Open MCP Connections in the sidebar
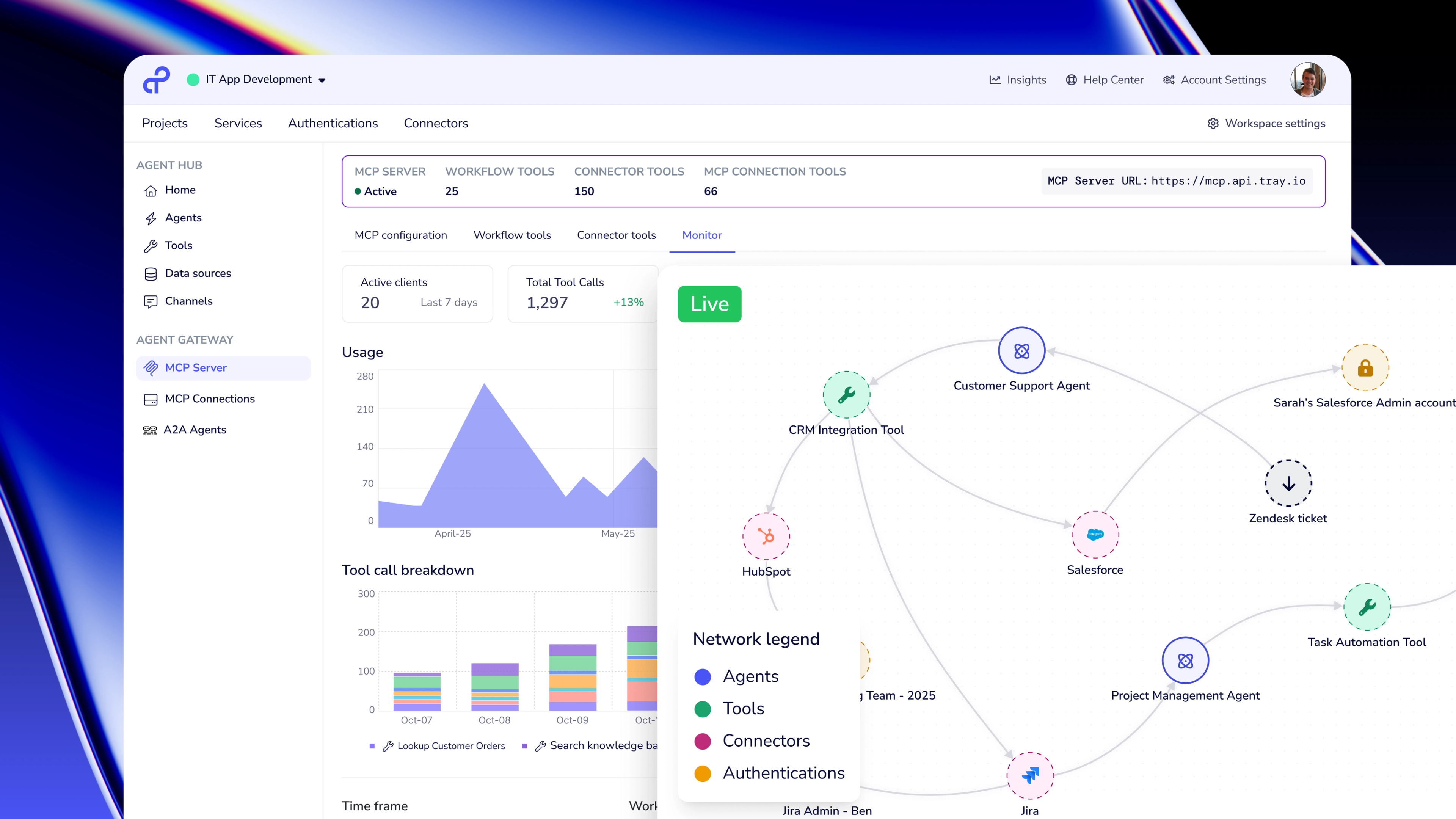The height and width of the screenshot is (819, 1456). 210,399
